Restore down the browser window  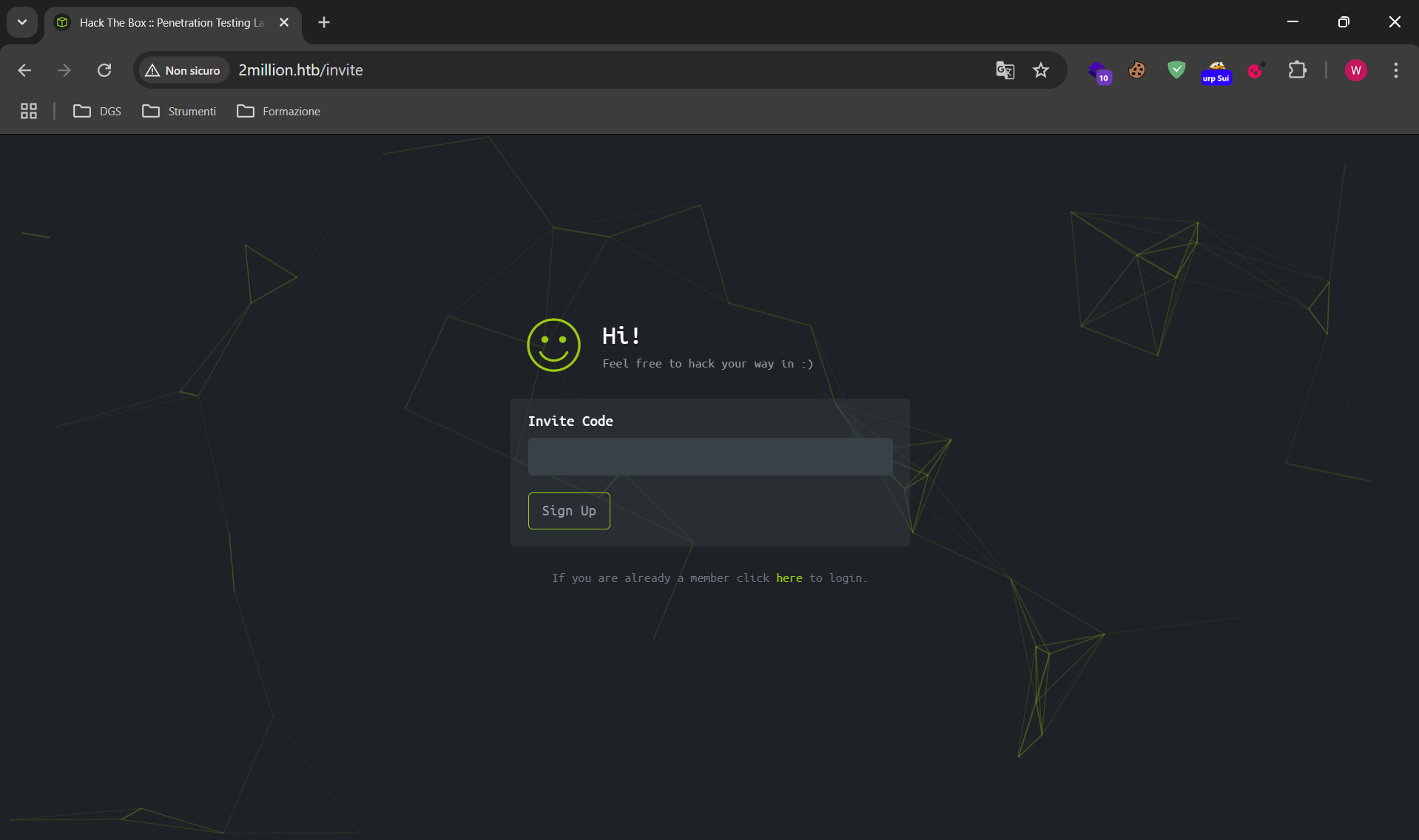pos(1344,22)
